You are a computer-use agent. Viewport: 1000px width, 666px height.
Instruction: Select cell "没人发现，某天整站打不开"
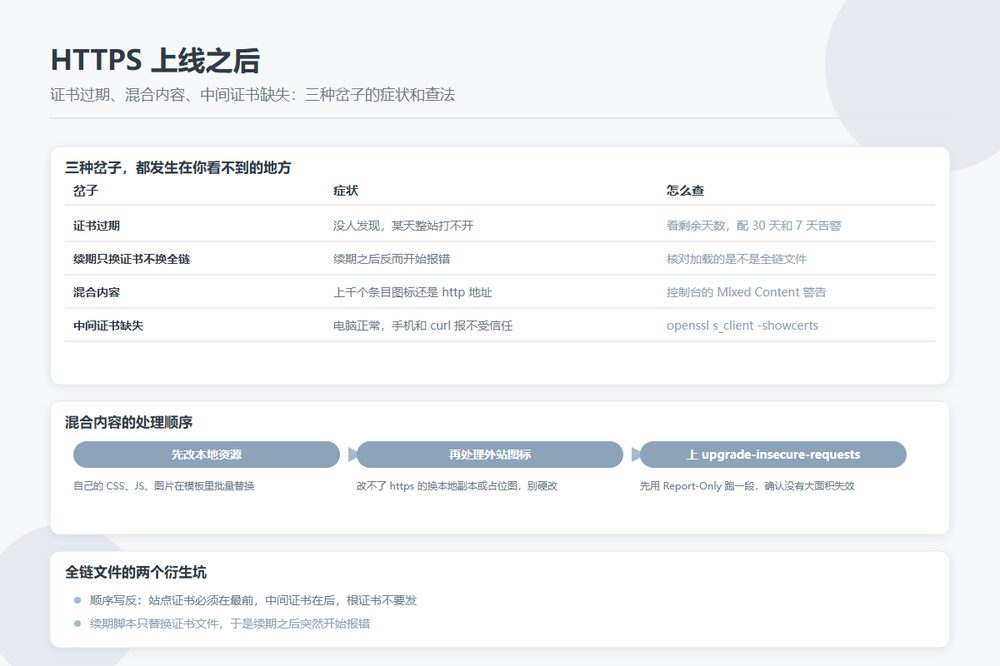(x=403, y=225)
